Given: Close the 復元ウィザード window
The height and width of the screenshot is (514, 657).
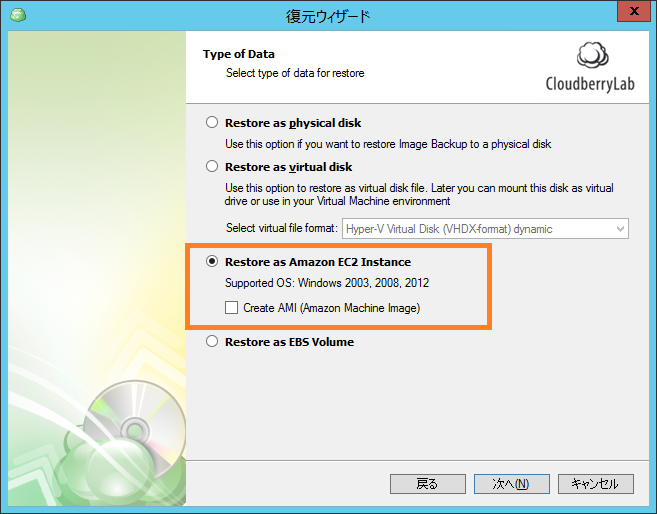Looking at the screenshot, I should 634,11.
